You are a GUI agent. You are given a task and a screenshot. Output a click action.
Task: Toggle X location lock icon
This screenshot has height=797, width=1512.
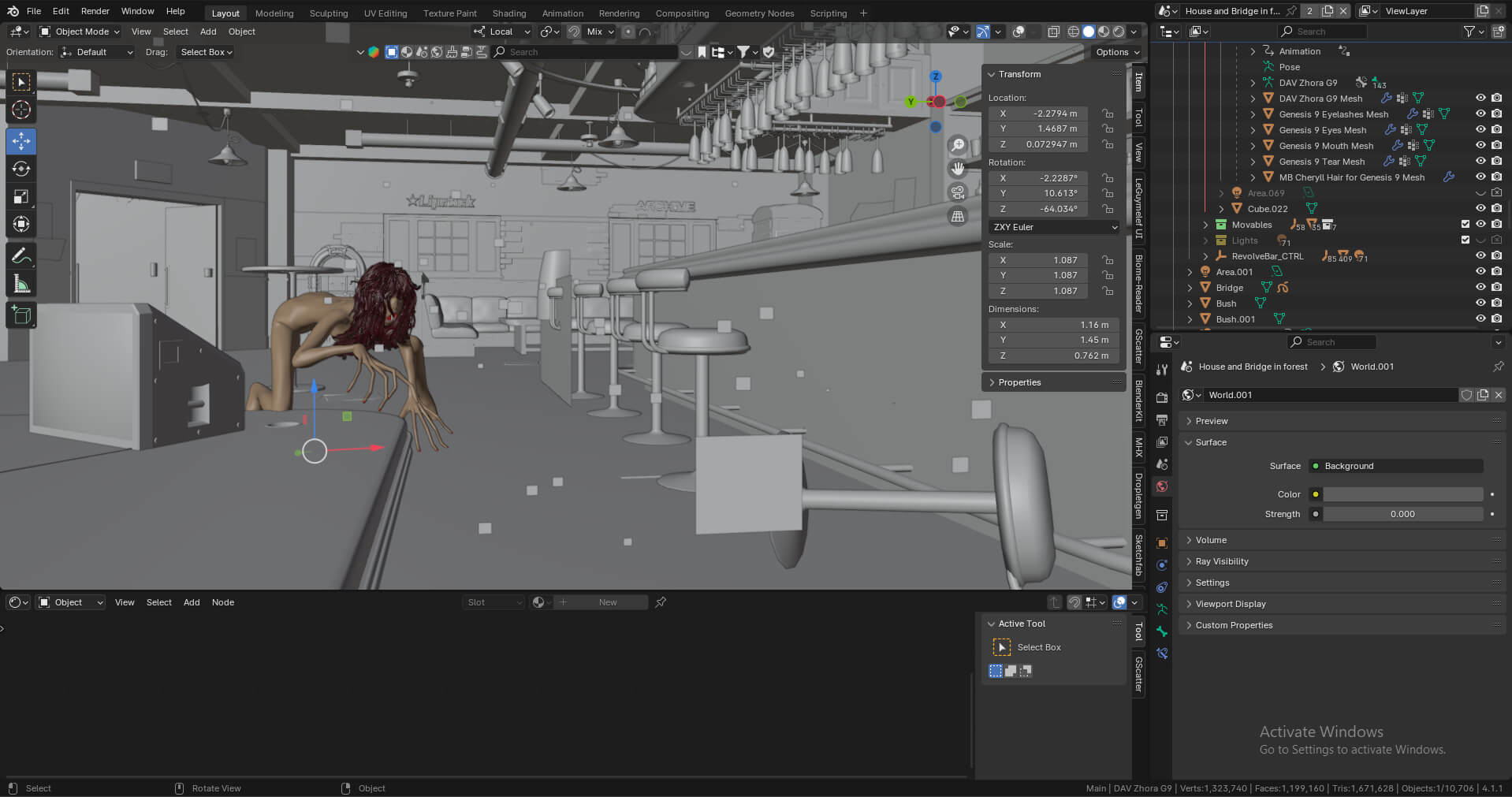[1108, 114]
